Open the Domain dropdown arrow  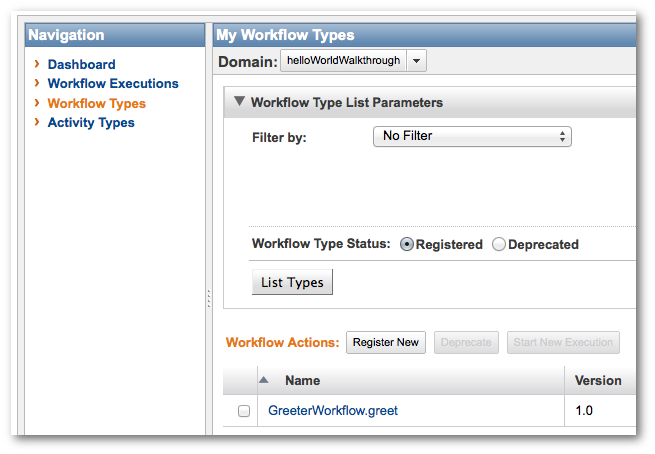tap(416, 61)
